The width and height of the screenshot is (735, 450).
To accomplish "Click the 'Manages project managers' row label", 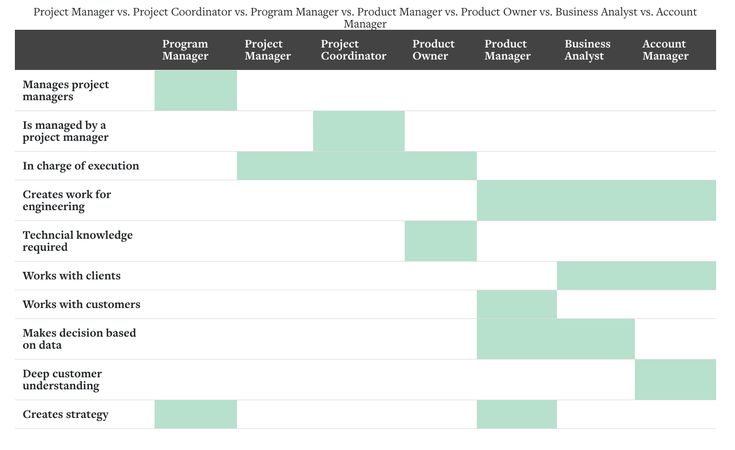I will [x=66, y=90].
